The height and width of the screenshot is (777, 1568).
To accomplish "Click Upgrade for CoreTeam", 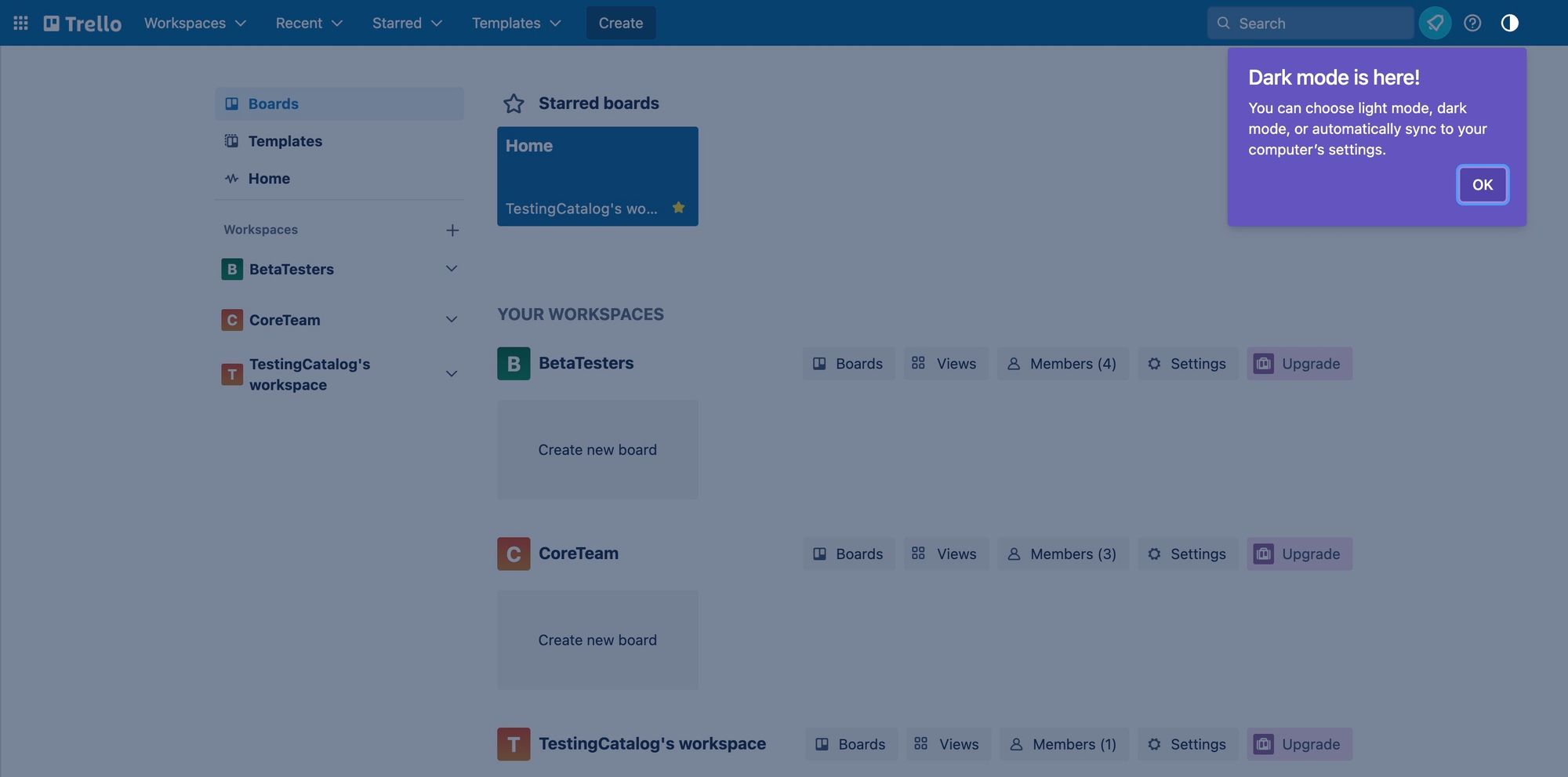I will pyautogui.click(x=1299, y=554).
